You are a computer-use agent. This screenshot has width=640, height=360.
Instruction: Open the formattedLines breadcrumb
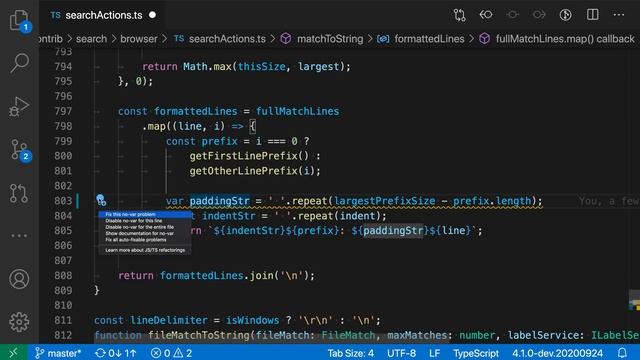click(421, 39)
